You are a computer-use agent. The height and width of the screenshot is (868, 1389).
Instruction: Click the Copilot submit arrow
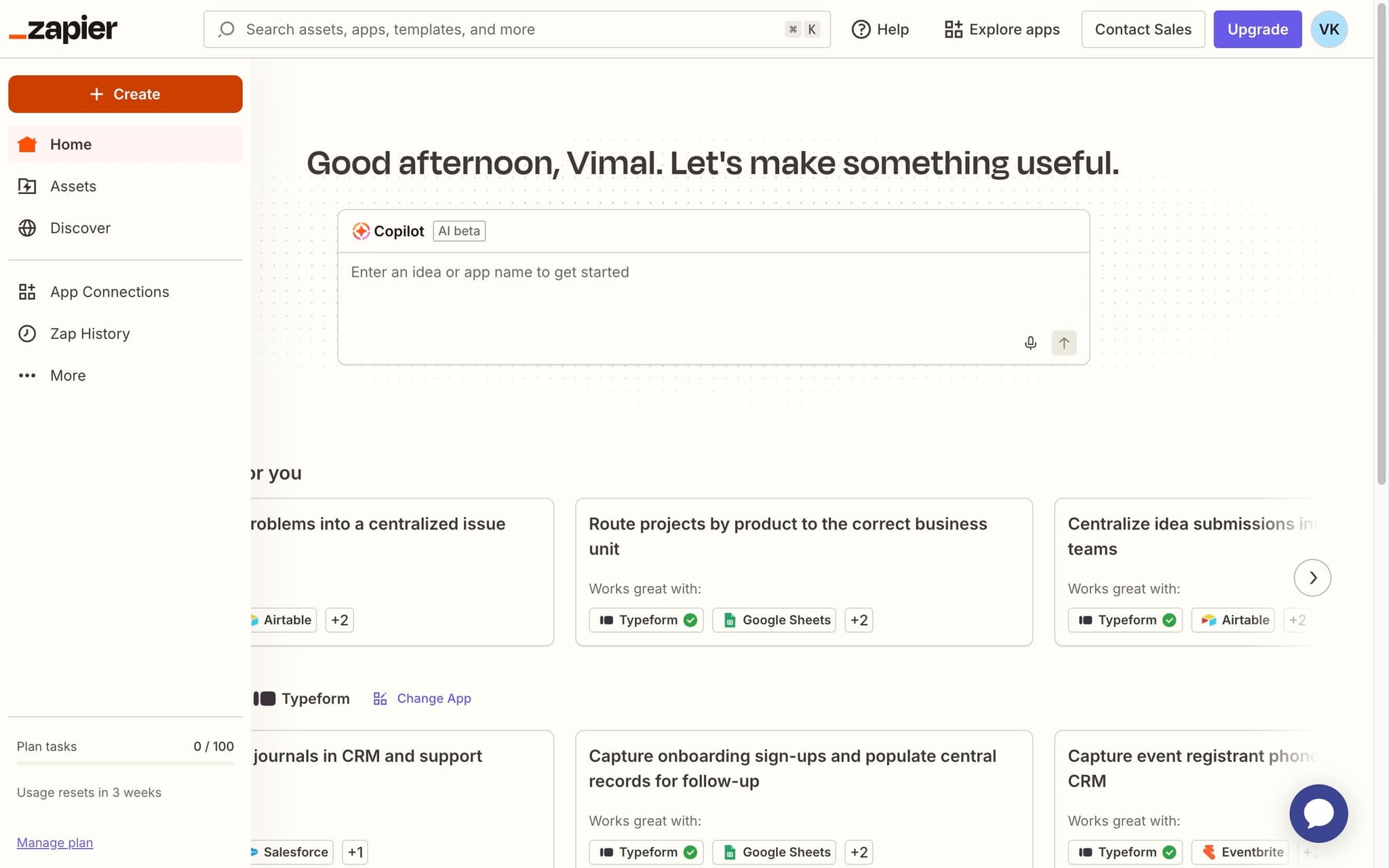(x=1063, y=343)
